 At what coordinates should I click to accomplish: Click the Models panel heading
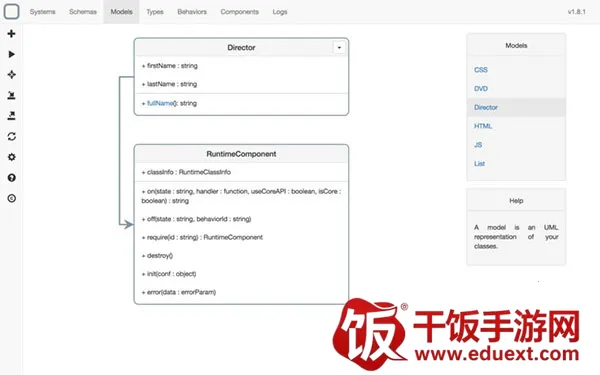(516, 46)
